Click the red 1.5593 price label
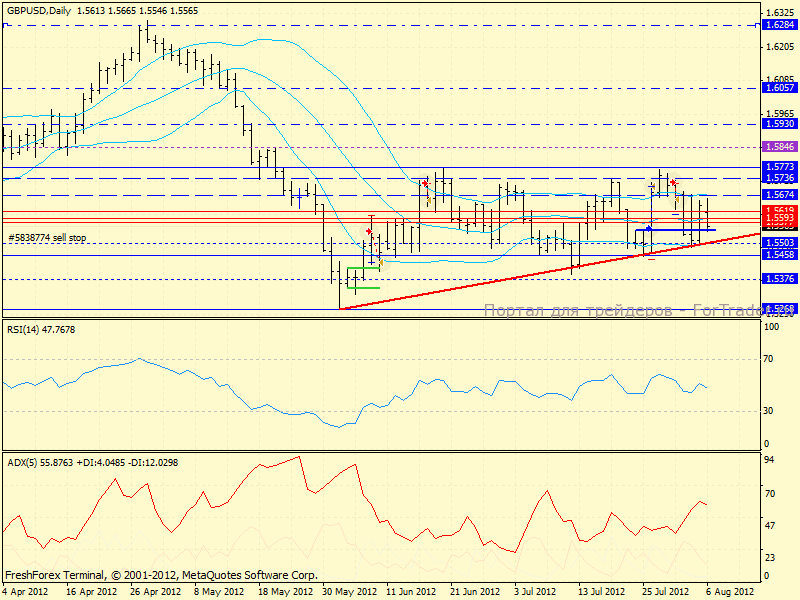 778,217
